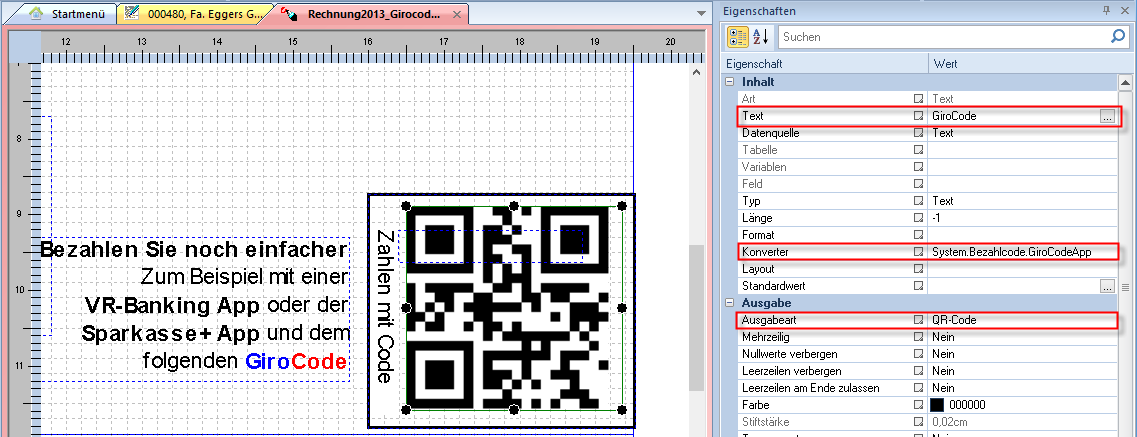Image resolution: width=1137 pixels, height=437 pixels.
Task: Pin the Eigenschaften panel
Action: point(1106,10)
